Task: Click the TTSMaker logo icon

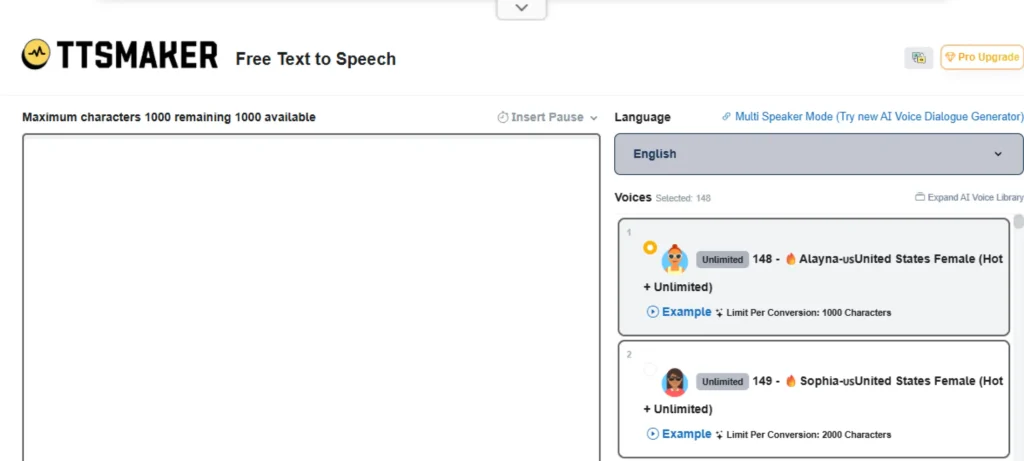Action: point(36,54)
